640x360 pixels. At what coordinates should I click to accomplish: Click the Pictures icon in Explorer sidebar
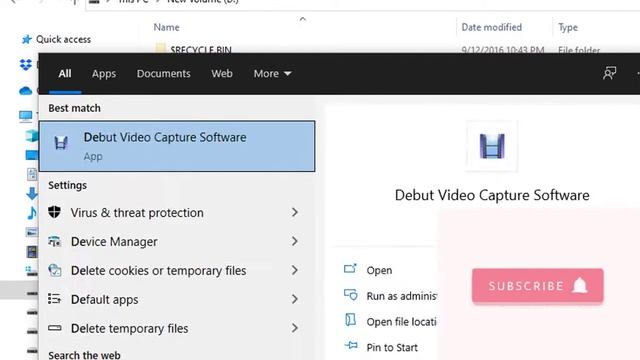pos(32,232)
